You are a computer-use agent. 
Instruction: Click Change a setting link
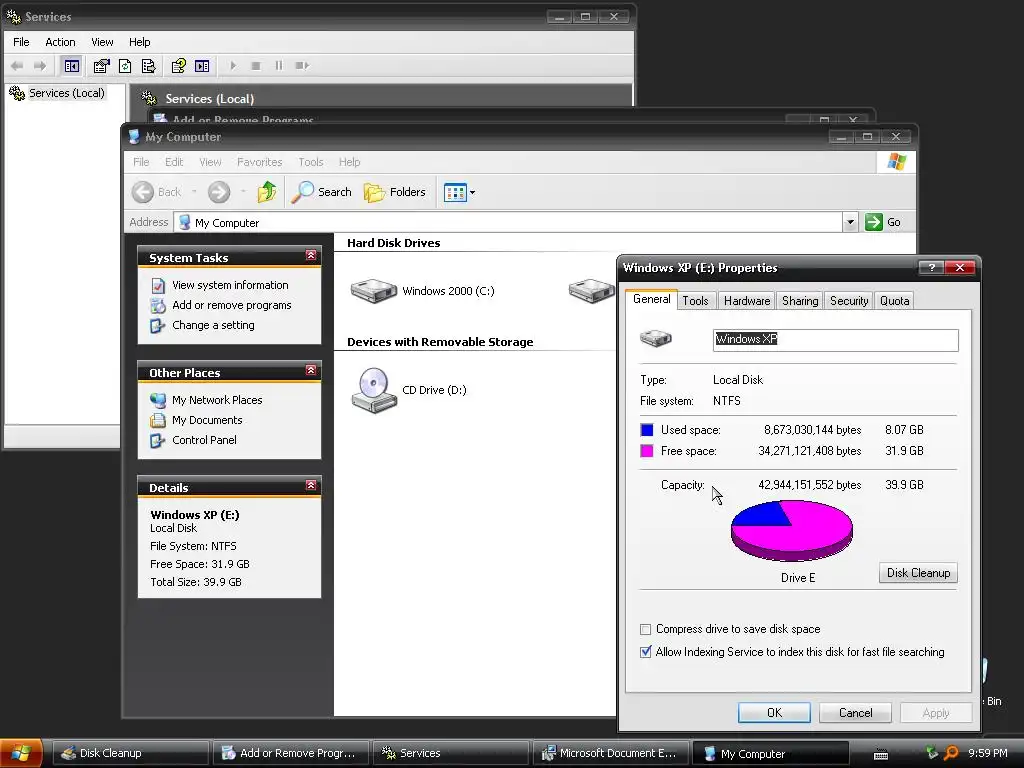click(213, 325)
